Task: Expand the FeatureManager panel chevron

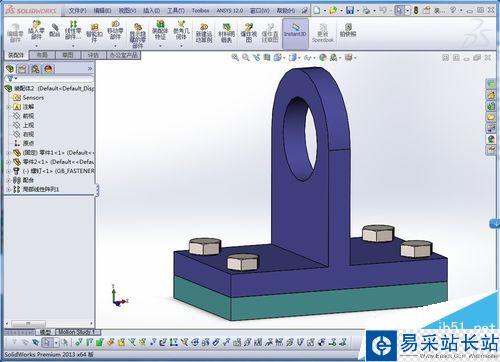Action: point(90,69)
